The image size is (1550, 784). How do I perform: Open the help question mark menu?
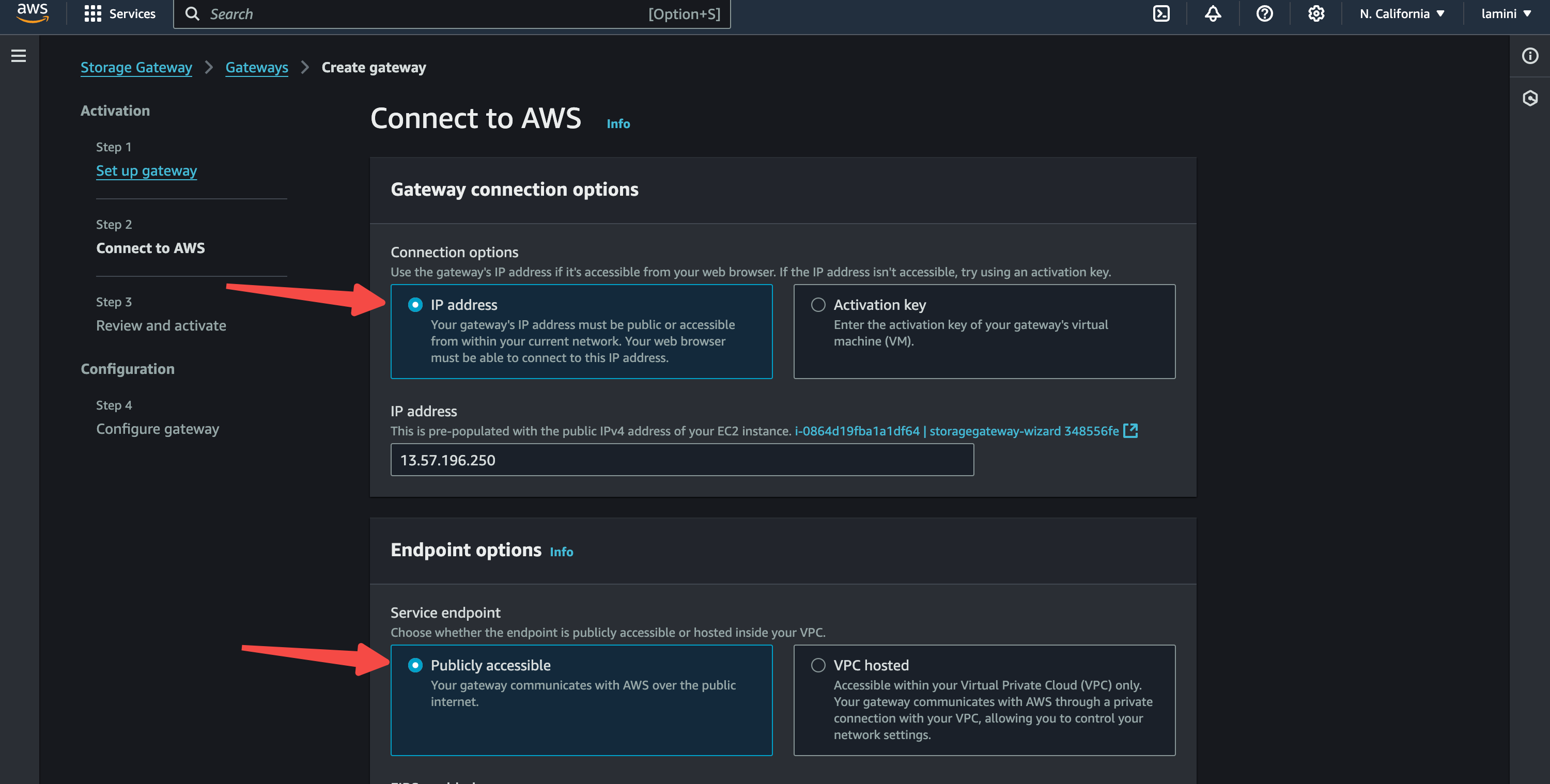pyautogui.click(x=1264, y=14)
